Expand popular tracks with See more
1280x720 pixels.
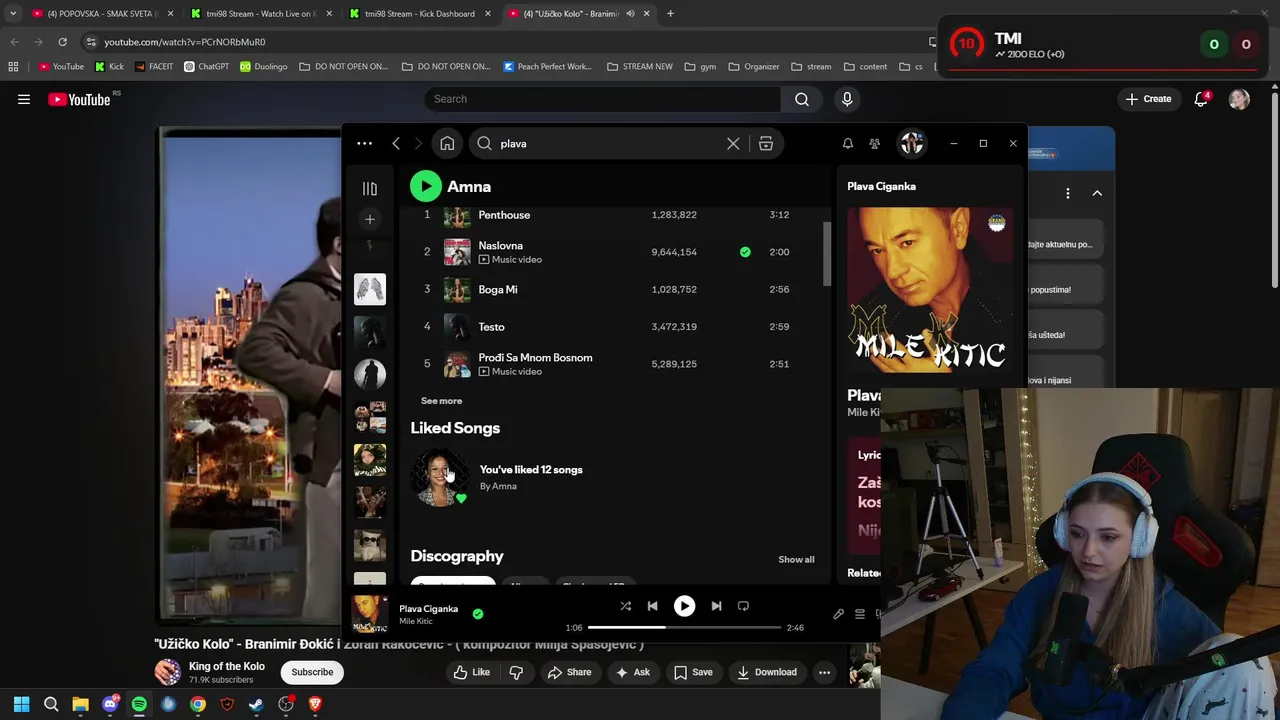(441, 401)
